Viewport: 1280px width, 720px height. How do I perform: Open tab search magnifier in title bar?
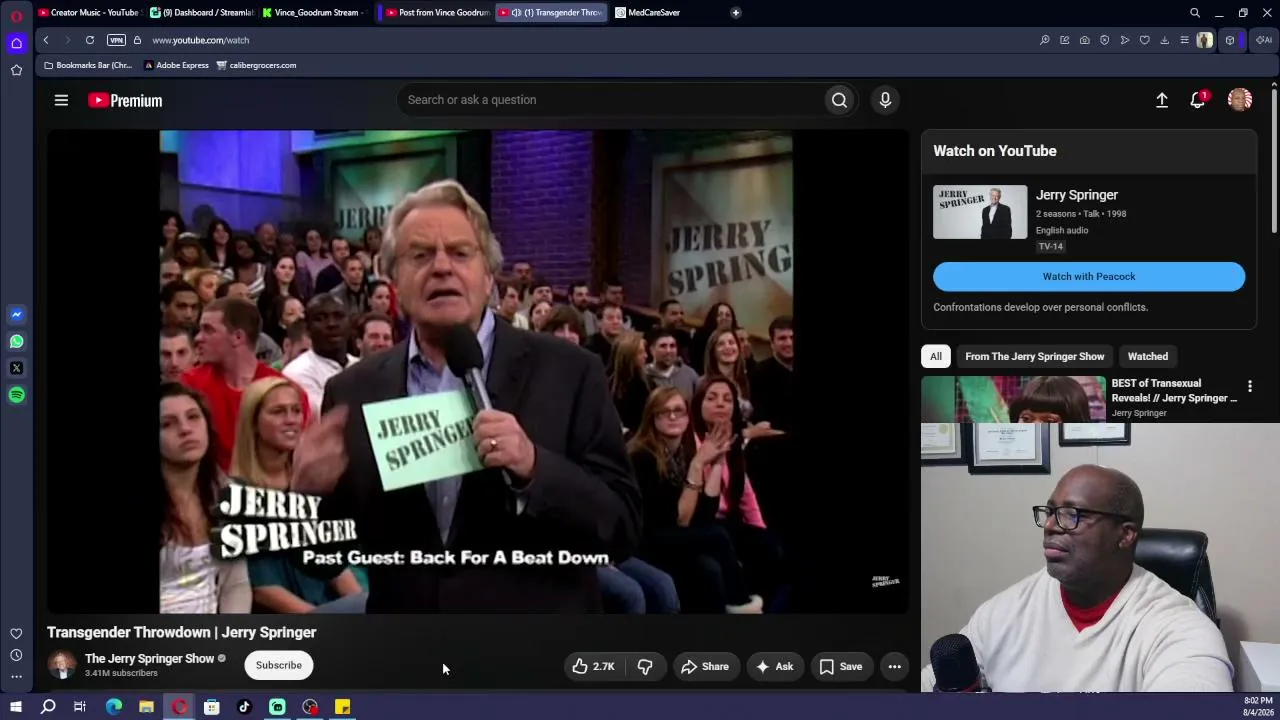click(1195, 13)
